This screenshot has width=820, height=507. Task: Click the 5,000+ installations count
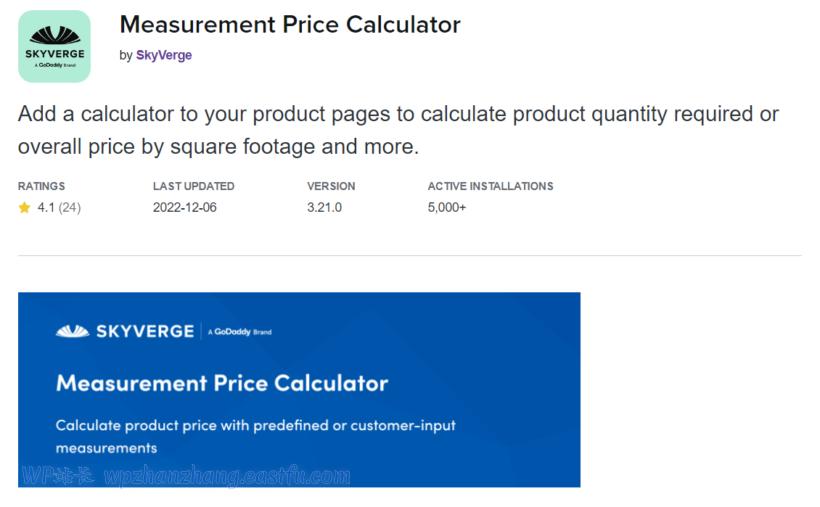coord(447,208)
